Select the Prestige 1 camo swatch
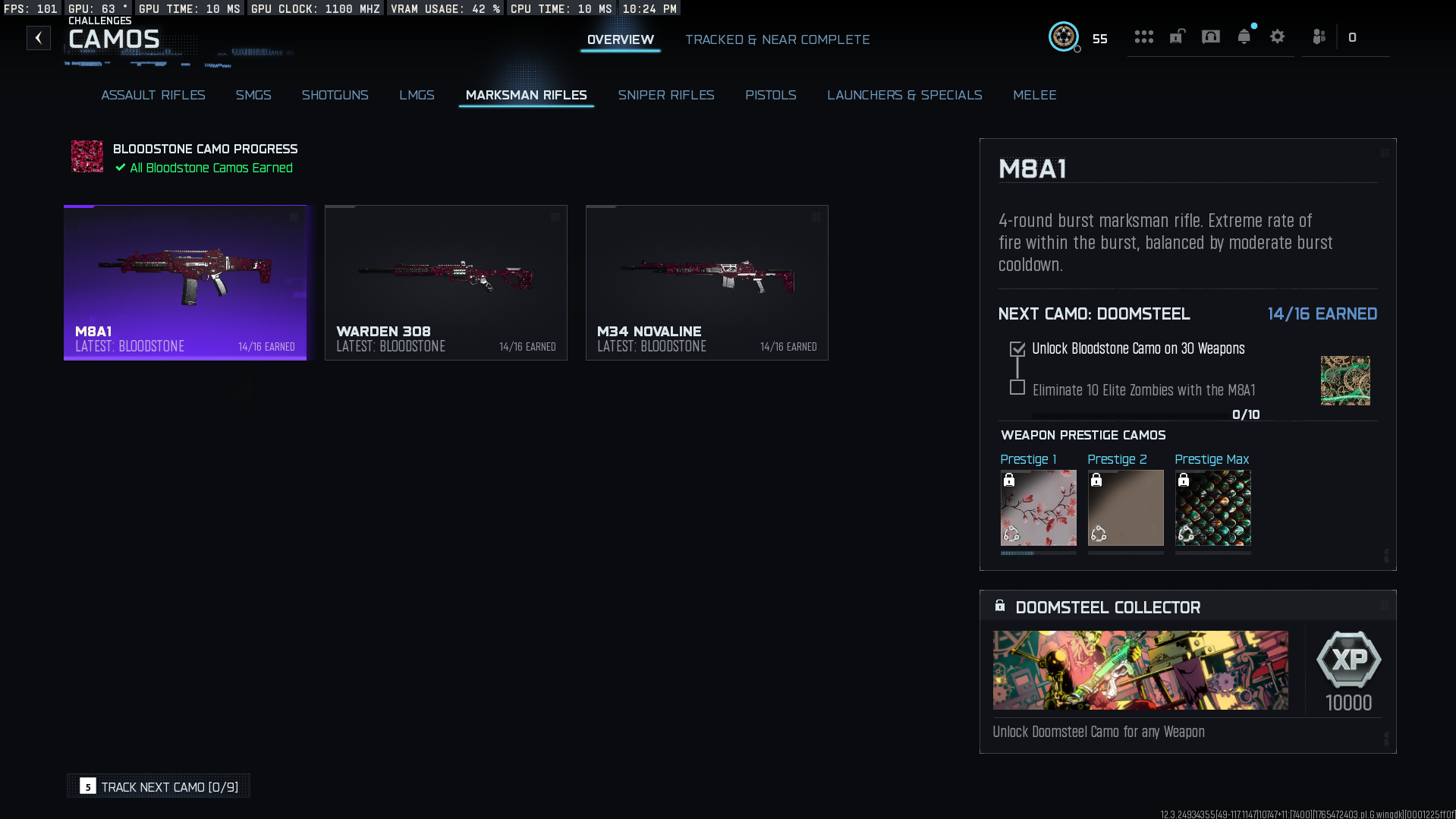 pyautogui.click(x=1038, y=508)
